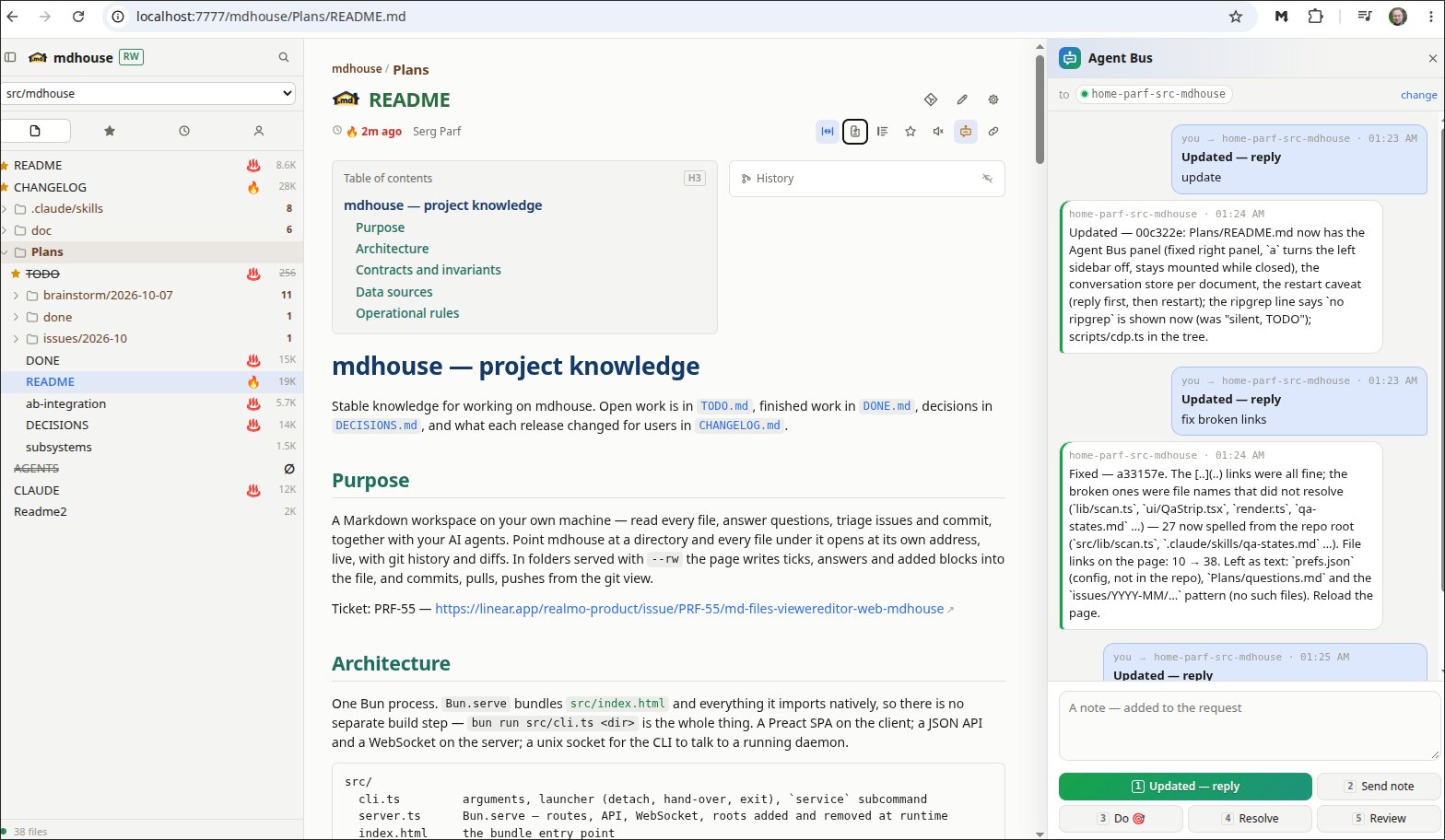1445x840 pixels.
Task: Expand the brainstorm/2026-10-07 folder
Action: [x=17, y=296]
